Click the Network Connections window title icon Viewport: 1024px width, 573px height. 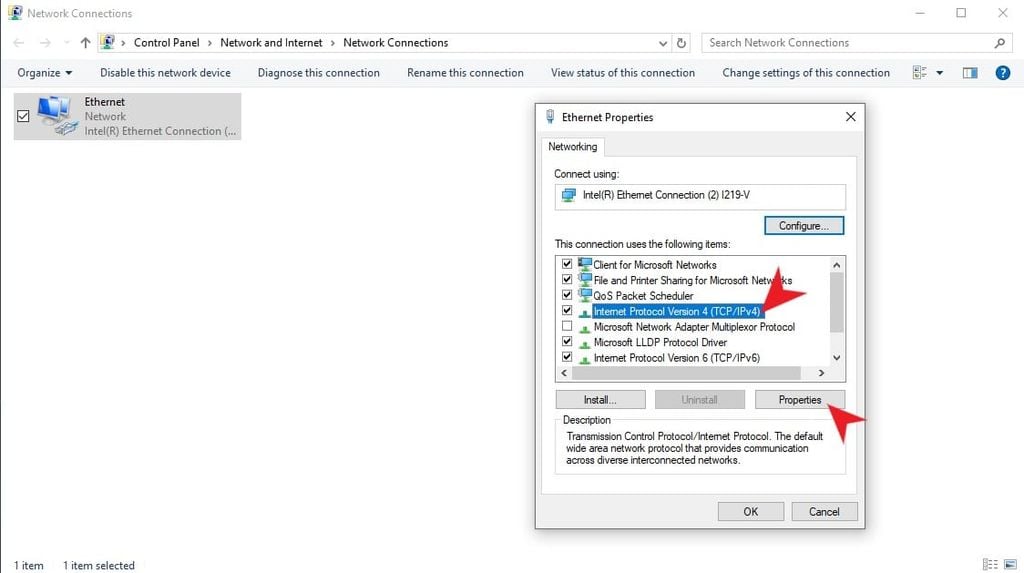pyautogui.click(x=15, y=12)
